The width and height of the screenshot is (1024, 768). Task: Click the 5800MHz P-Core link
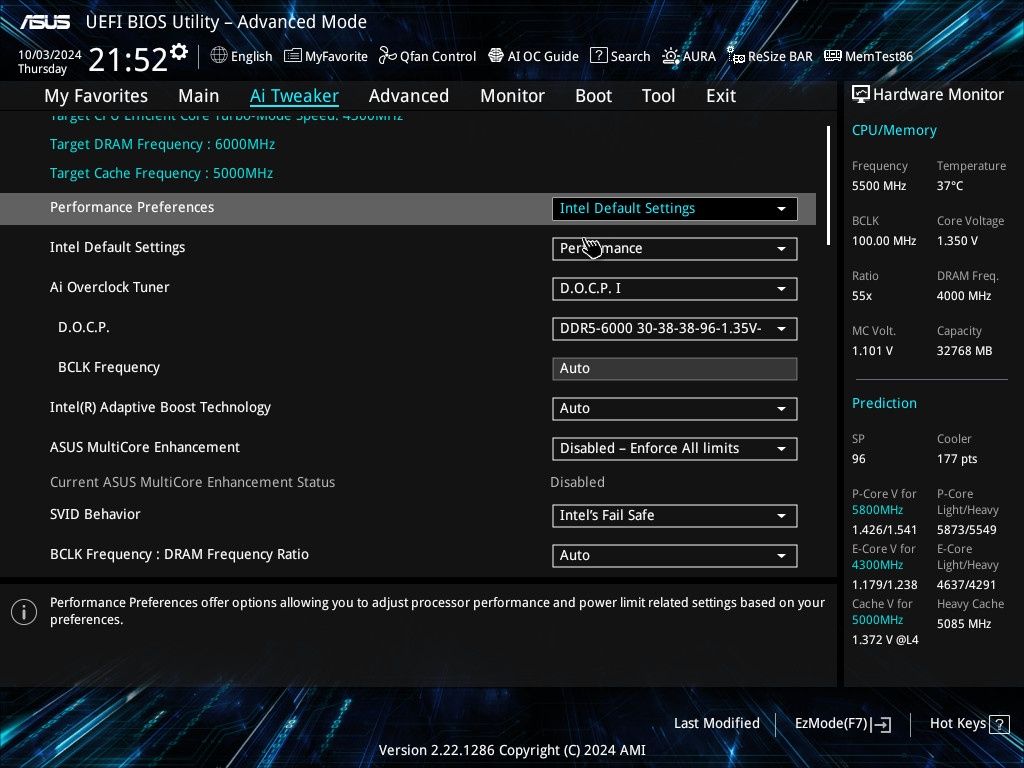[x=877, y=509]
